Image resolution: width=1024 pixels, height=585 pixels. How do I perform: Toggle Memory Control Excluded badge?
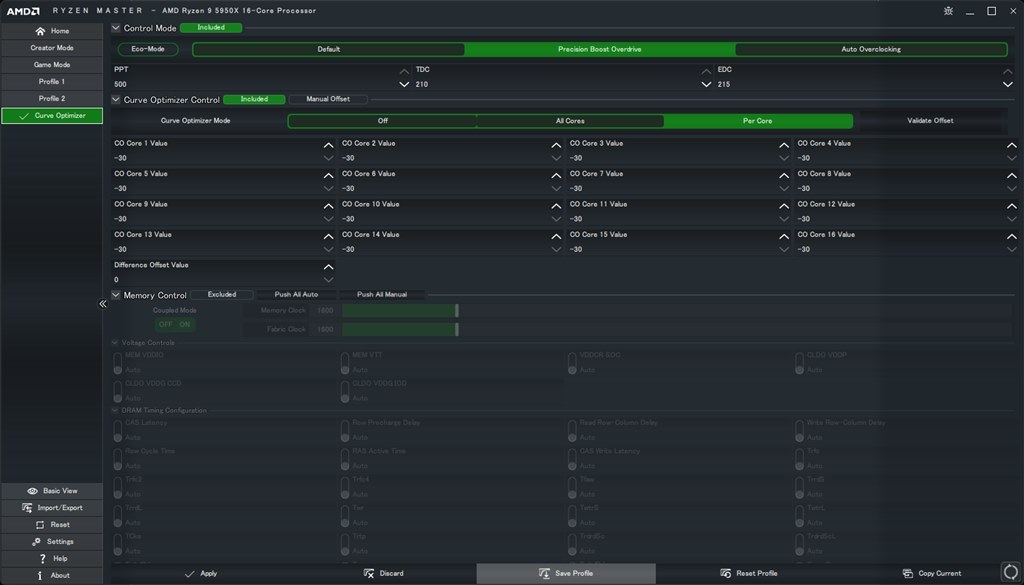click(x=222, y=294)
